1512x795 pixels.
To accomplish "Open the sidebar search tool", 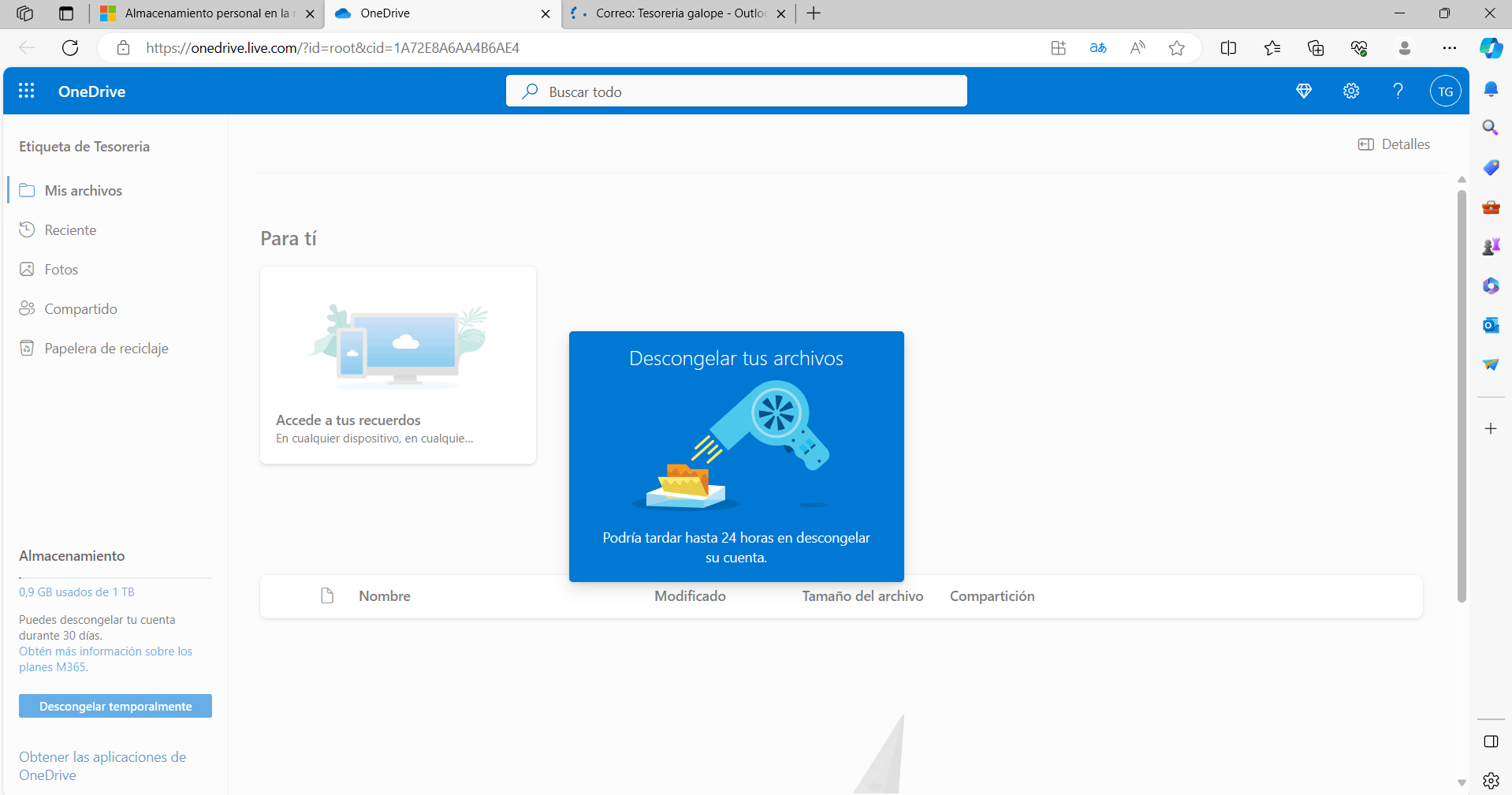I will [1491, 128].
